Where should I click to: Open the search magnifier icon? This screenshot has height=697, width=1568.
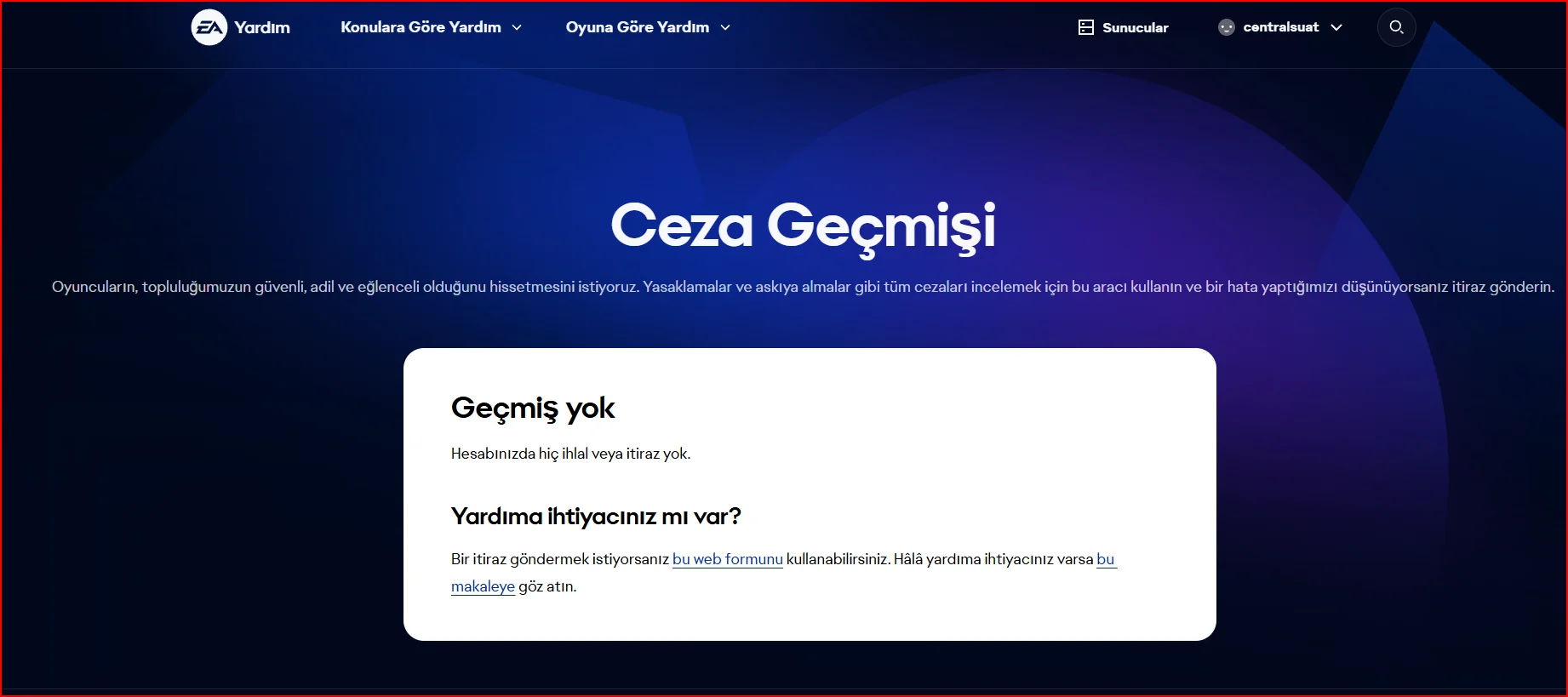(1396, 27)
